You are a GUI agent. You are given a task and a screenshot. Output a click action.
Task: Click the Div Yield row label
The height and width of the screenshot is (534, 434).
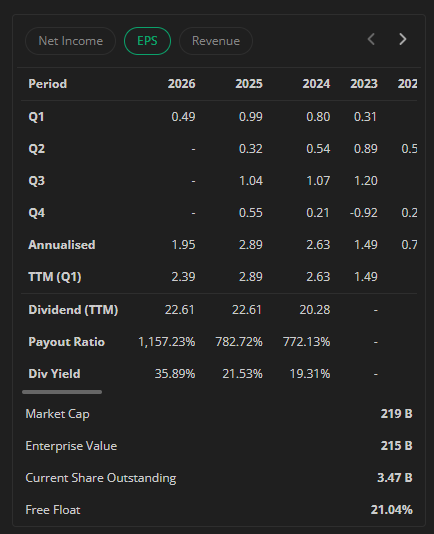(55, 374)
